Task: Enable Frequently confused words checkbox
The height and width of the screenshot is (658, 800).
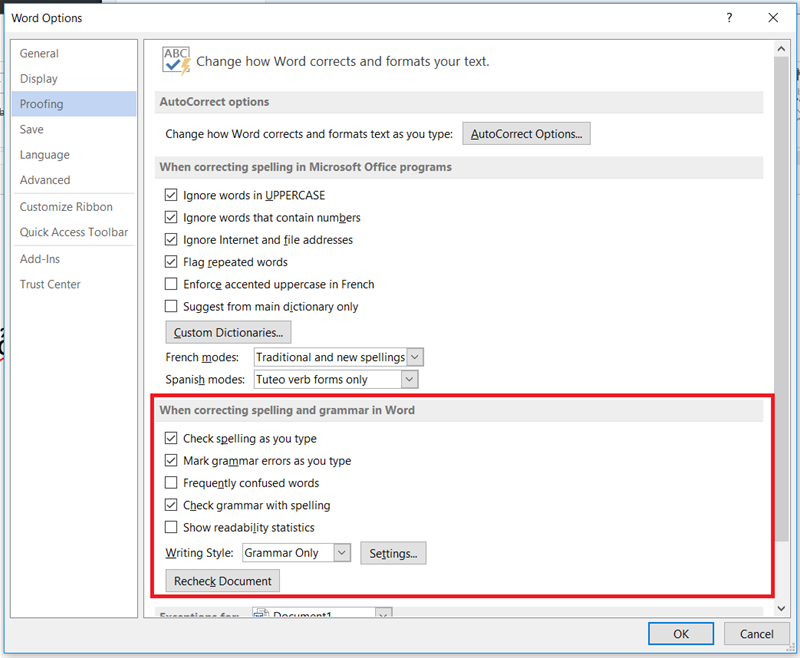Action: 172,483
